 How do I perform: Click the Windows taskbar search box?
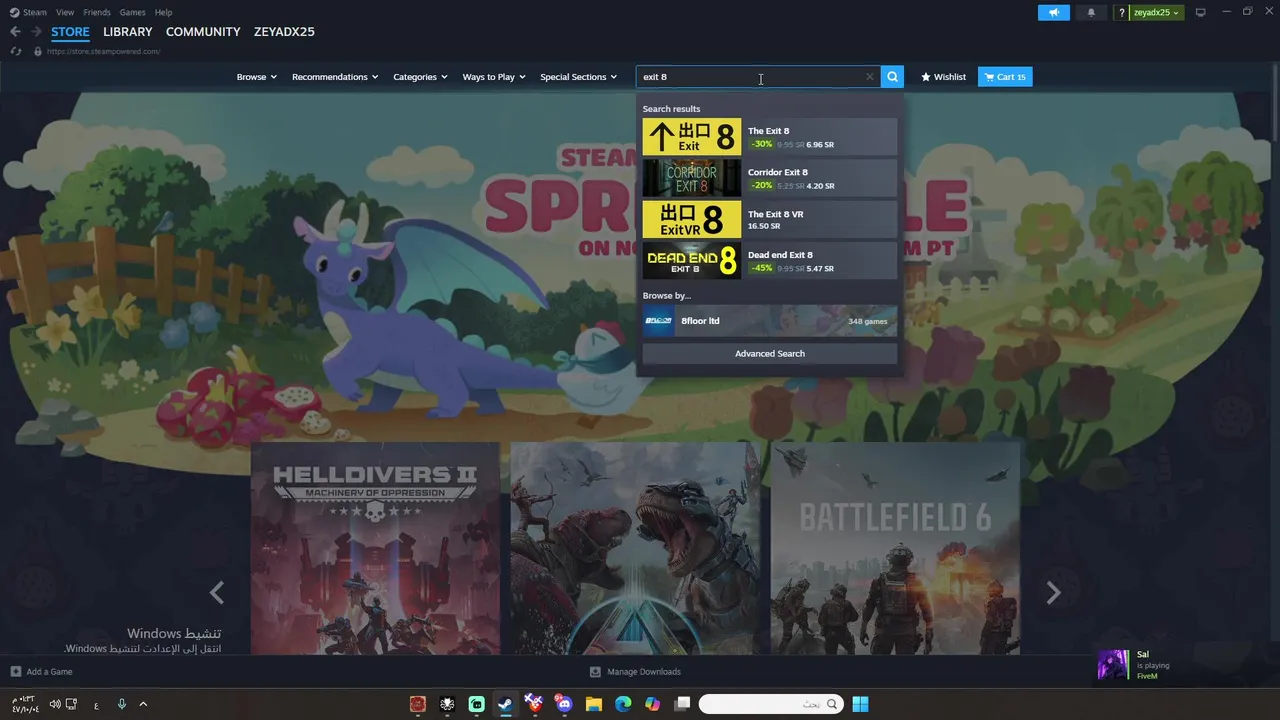770,704
